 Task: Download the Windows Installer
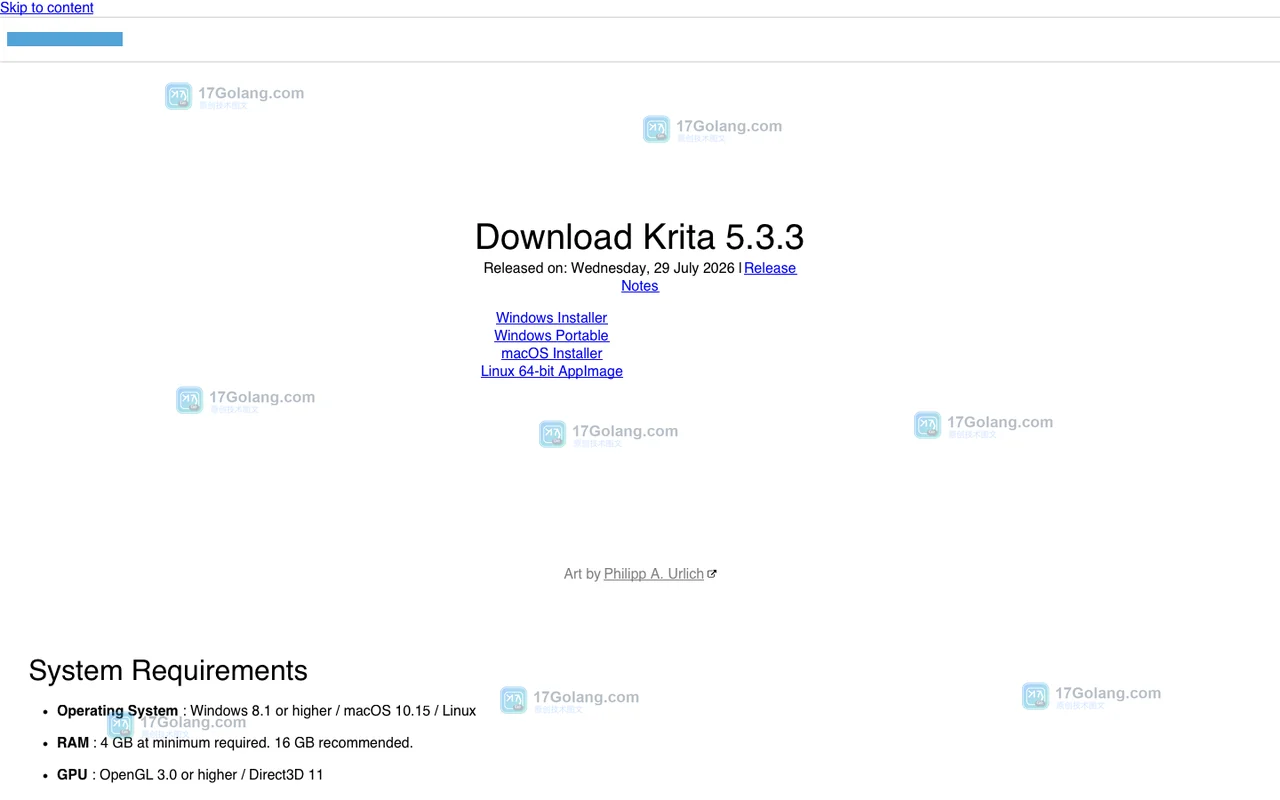(x=552, y=318)
